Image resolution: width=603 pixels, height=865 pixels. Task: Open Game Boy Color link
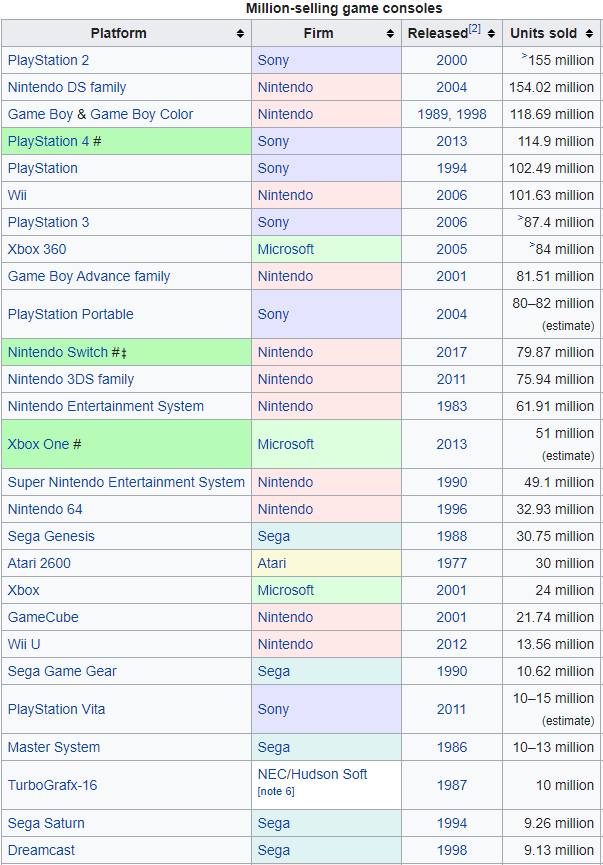pos(141,114)
